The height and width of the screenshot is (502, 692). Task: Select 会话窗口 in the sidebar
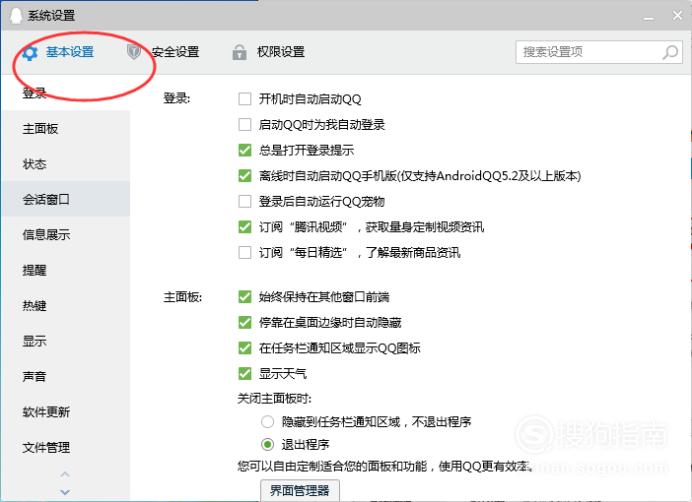pos(66,199)
